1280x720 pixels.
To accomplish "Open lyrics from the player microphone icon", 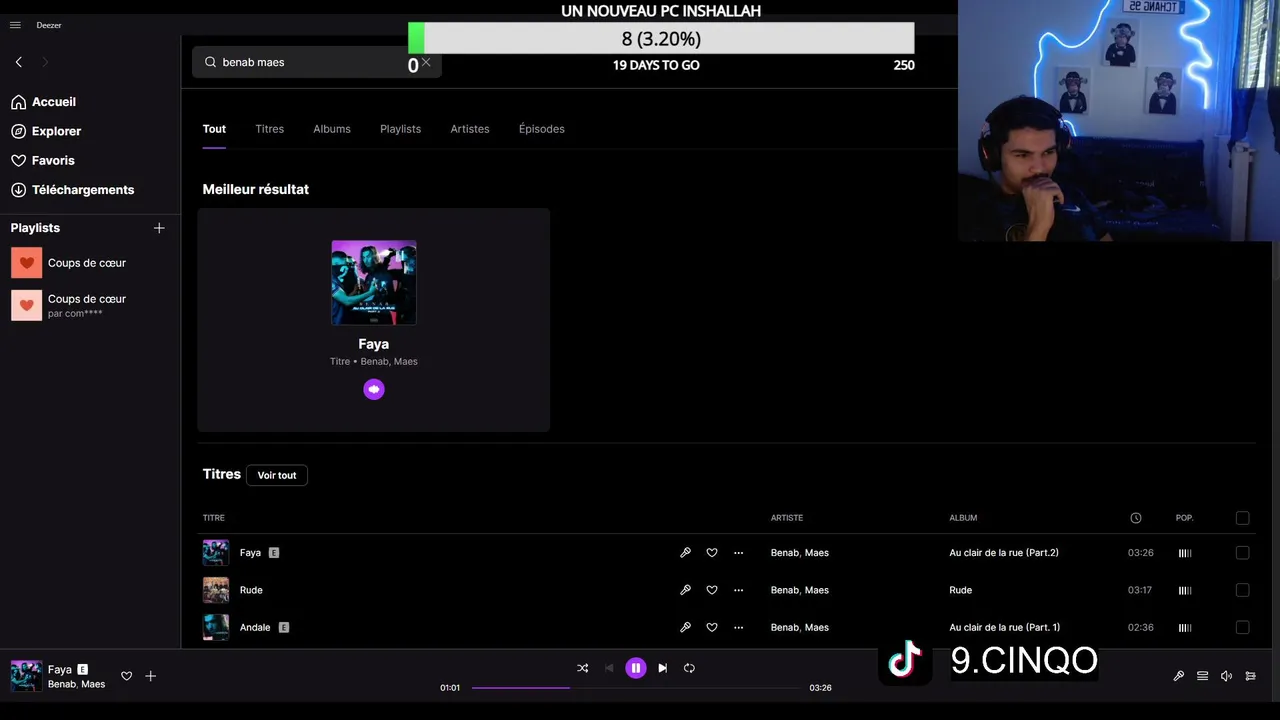I will pyautogui.click(x=1179, y=676).
